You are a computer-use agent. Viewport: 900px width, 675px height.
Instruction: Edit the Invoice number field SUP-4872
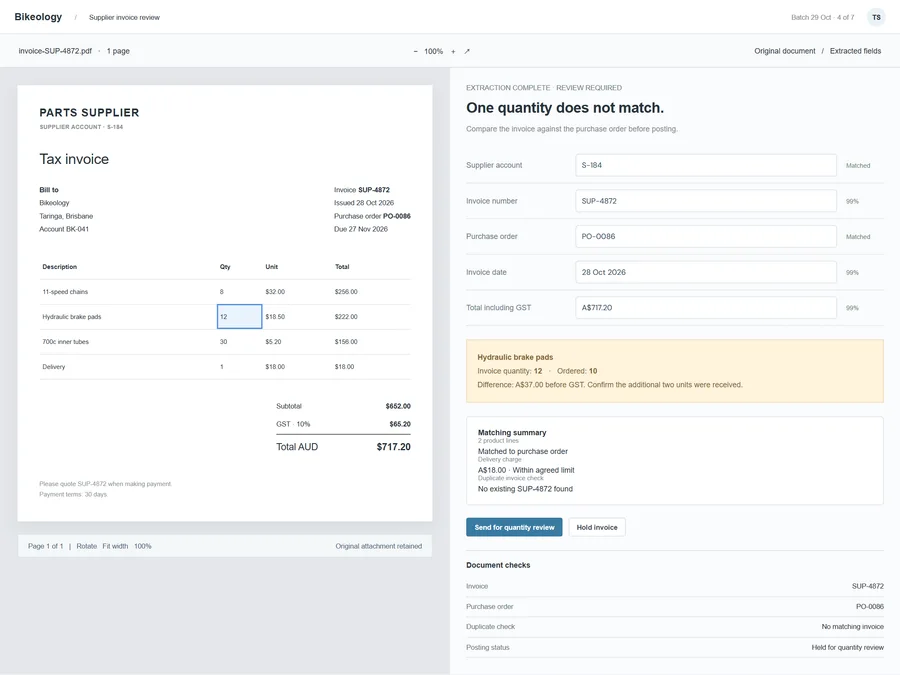pos(705,201)
